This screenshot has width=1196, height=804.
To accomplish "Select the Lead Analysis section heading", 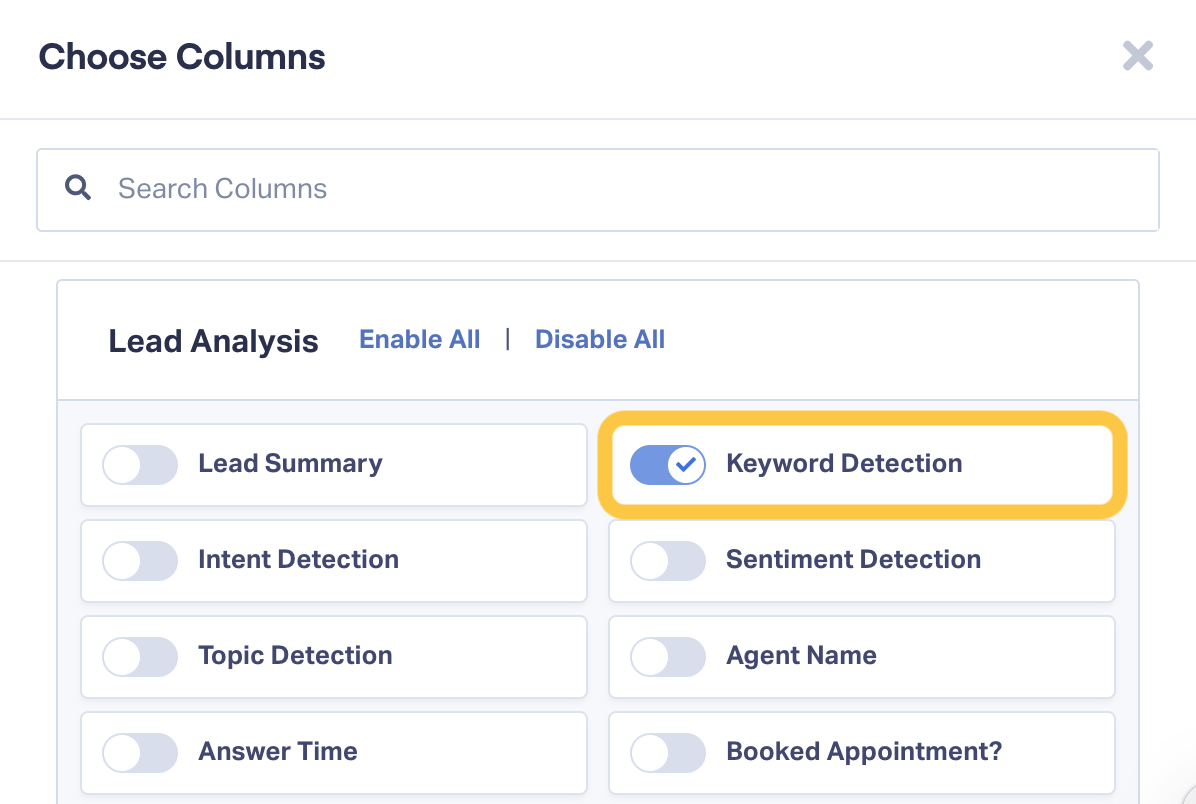I will [x=214, y=341].
